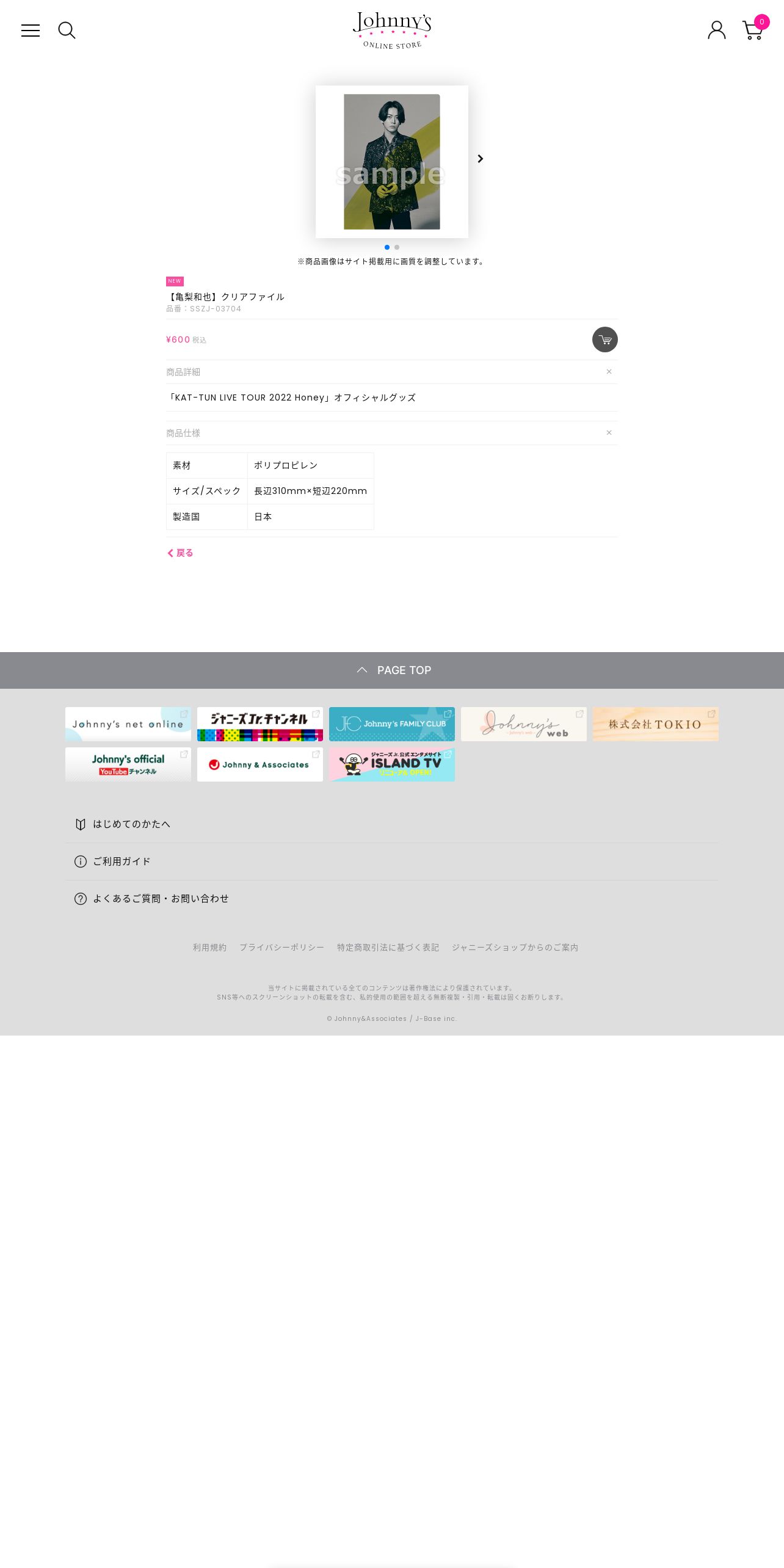Viewport: 784px width, 1568px height.
Task: Show next product image arrow
Action: coord(481,159)
